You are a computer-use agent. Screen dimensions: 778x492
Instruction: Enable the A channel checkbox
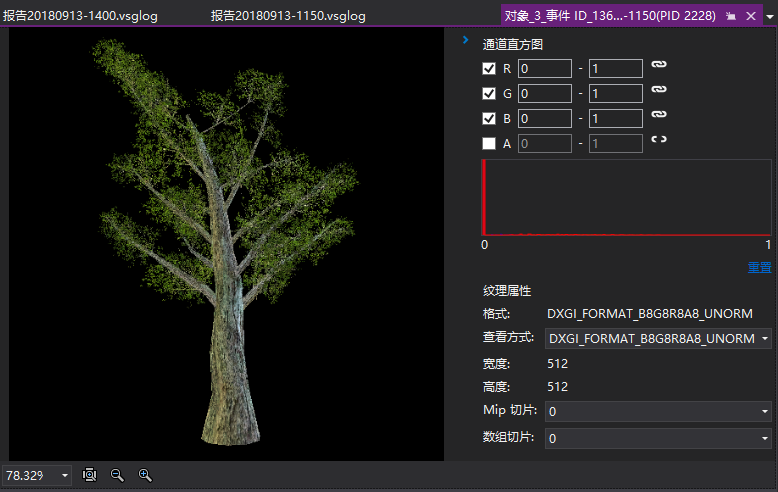coord(489,143)
